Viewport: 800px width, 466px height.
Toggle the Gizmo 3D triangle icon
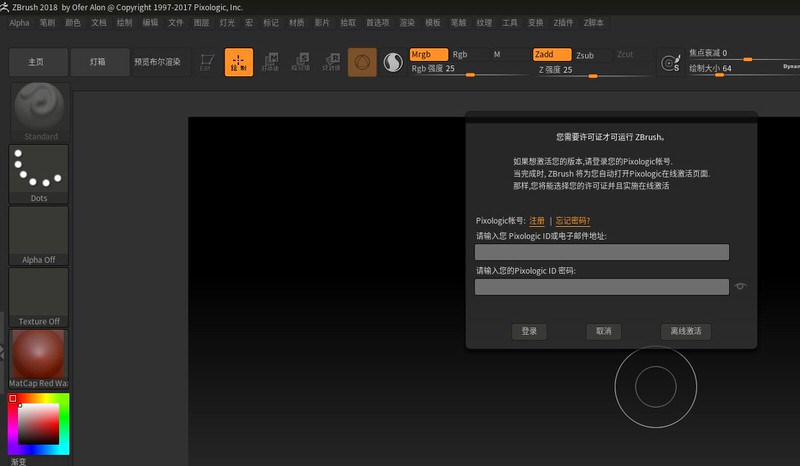[x=362, y=62]
